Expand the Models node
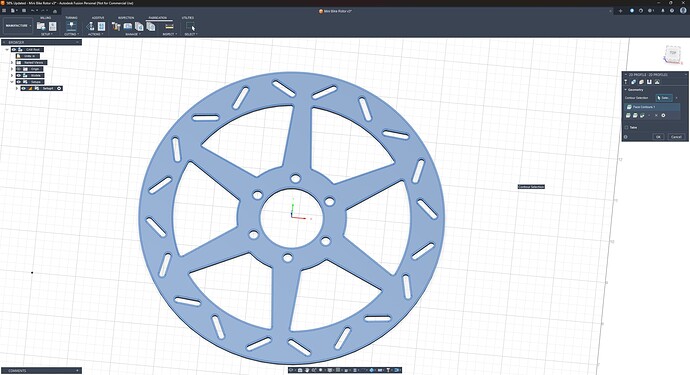Viewport: 690px width, 375px height. [x=12, y=75]
